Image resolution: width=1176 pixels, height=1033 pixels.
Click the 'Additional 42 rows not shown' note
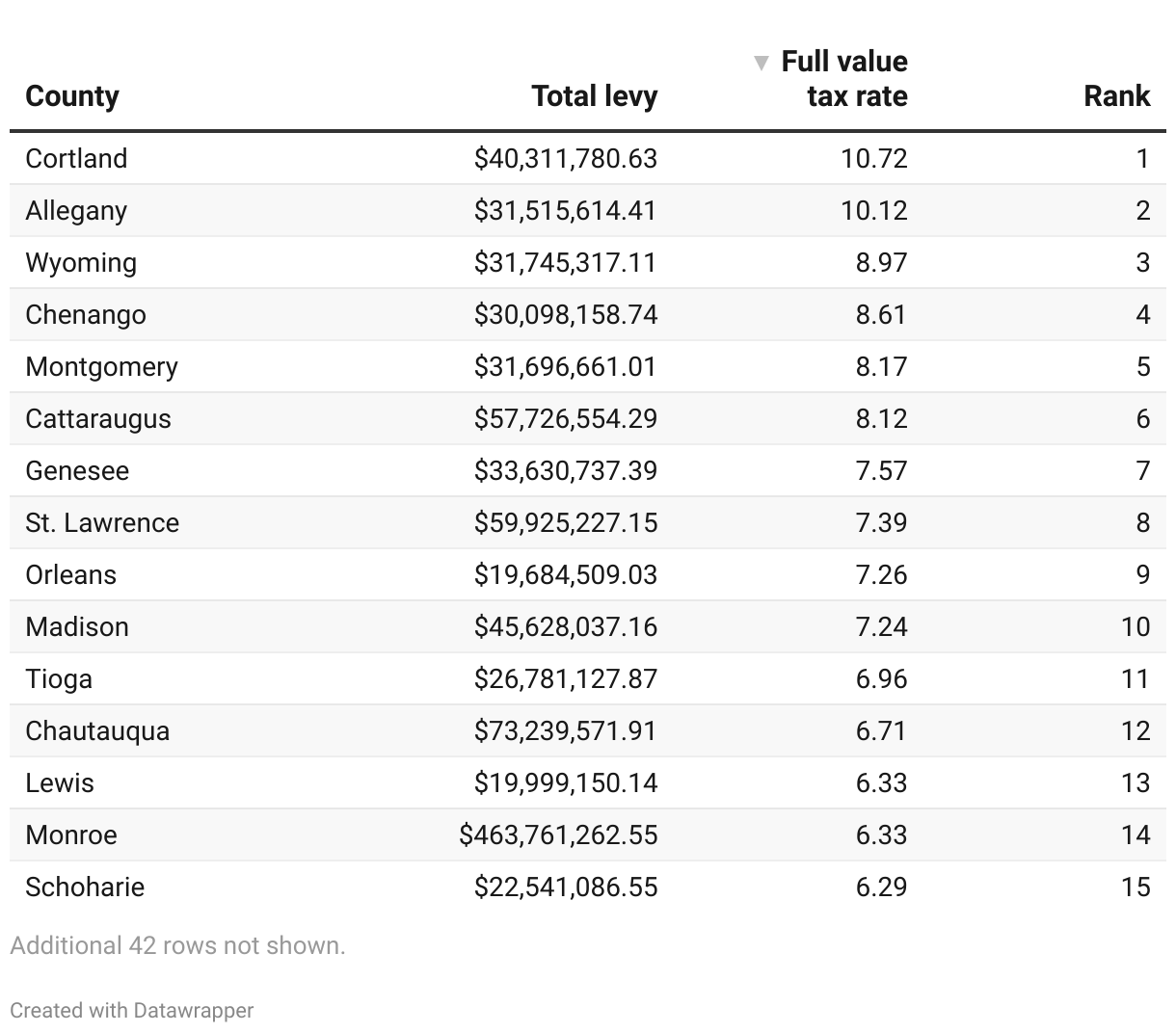pyautogui.click(x=177, y=945)
